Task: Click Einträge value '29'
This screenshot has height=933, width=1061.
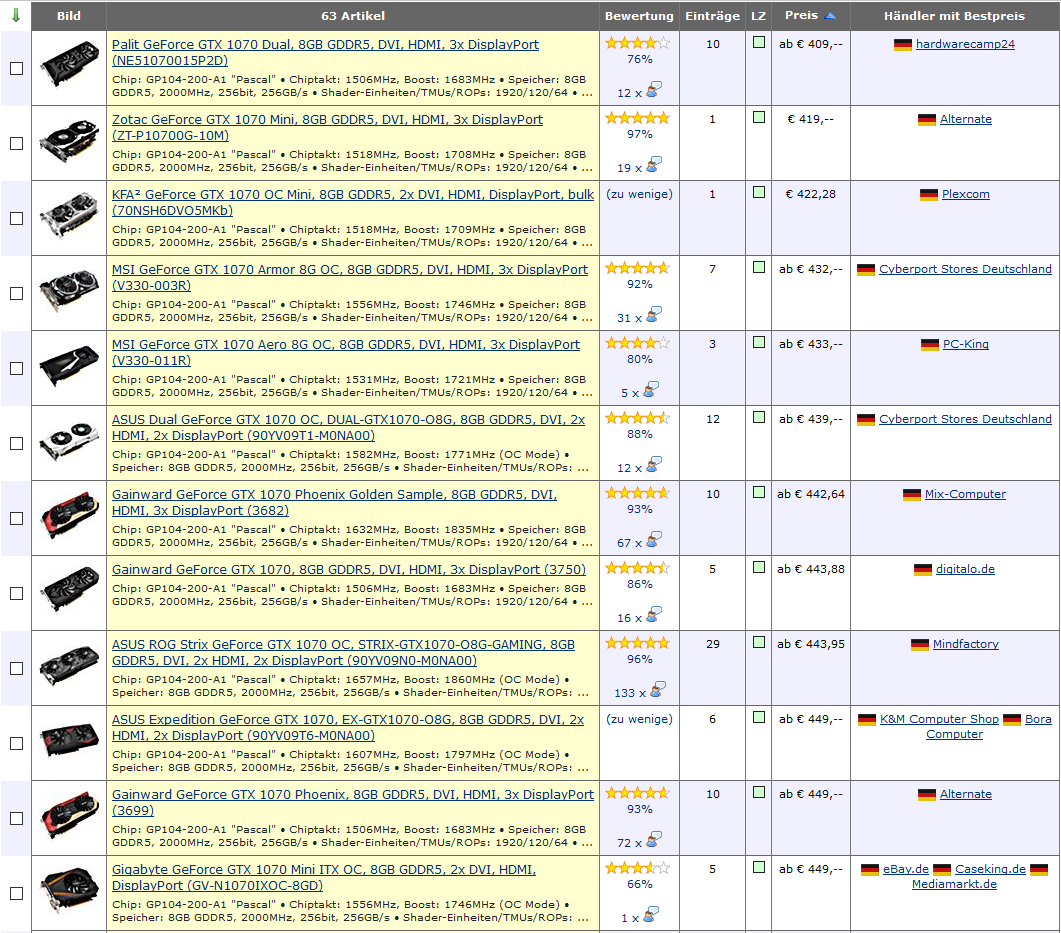Action: [x=713, y=644]
